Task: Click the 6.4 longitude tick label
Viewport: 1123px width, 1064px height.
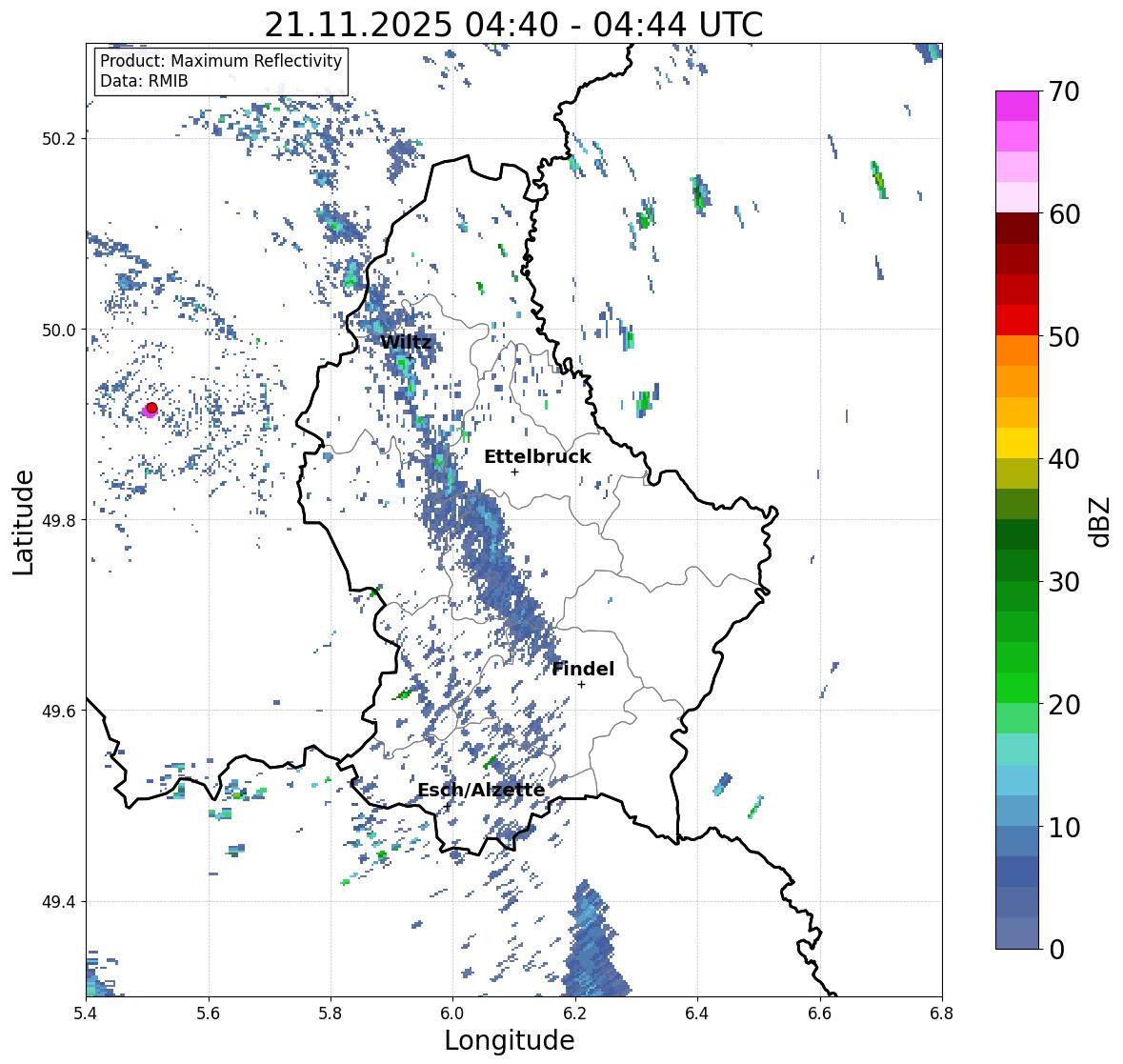Action: pyautogui.click(x=697, y=1014)
